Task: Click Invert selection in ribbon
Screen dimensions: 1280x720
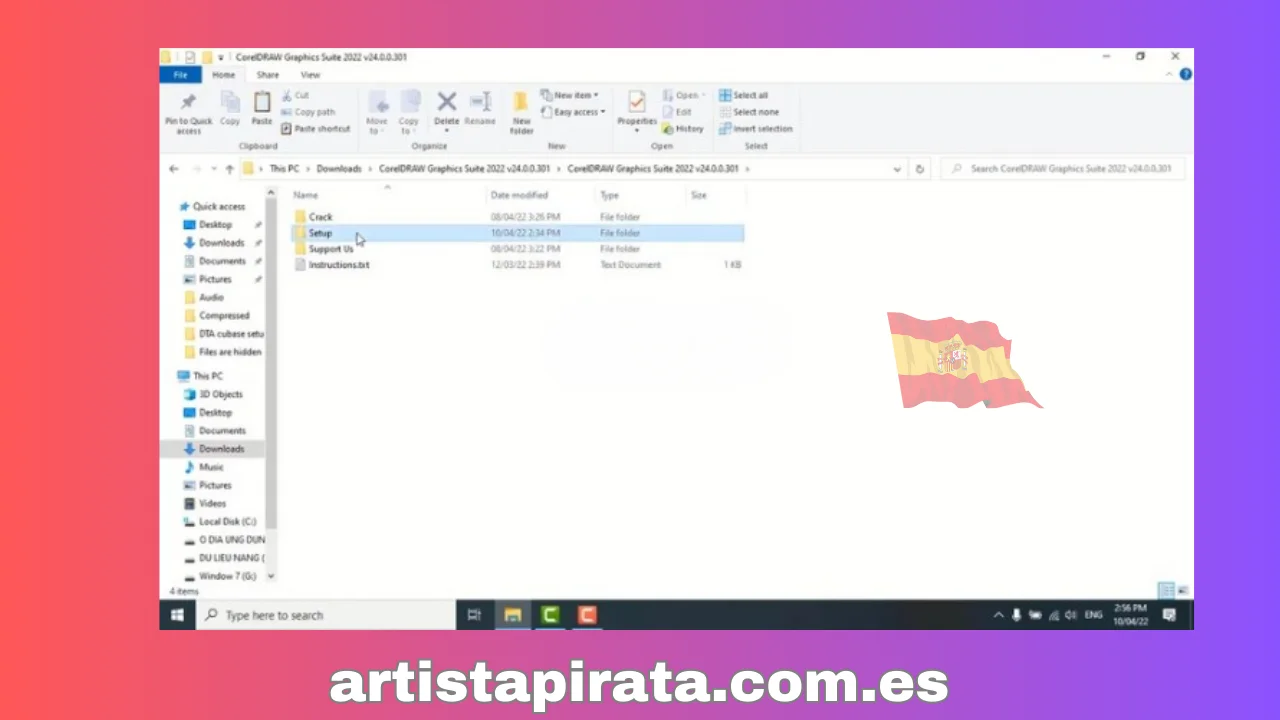Action: pos(756,129)
